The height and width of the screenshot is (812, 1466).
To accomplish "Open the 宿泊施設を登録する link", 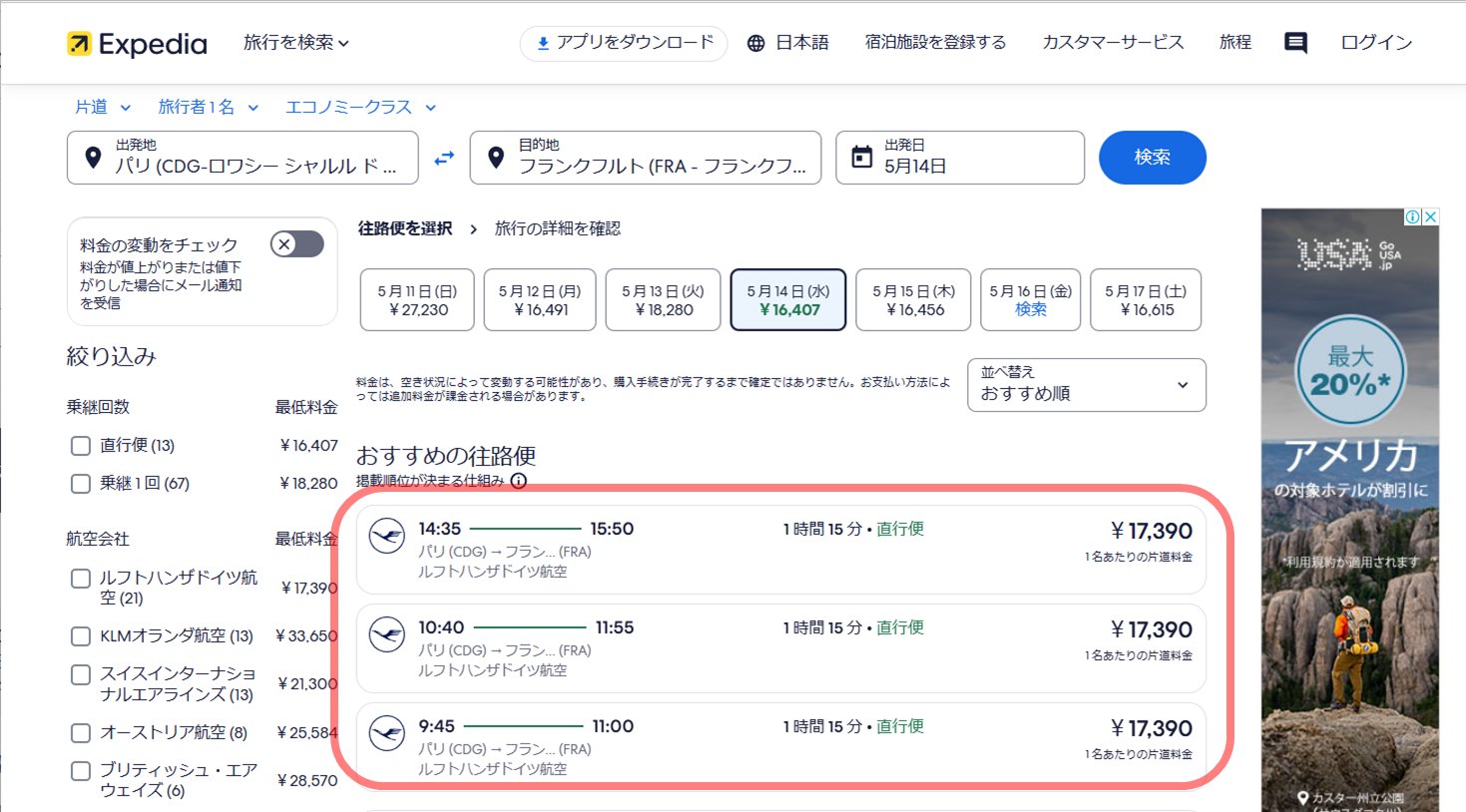I will tap(935, 43).
